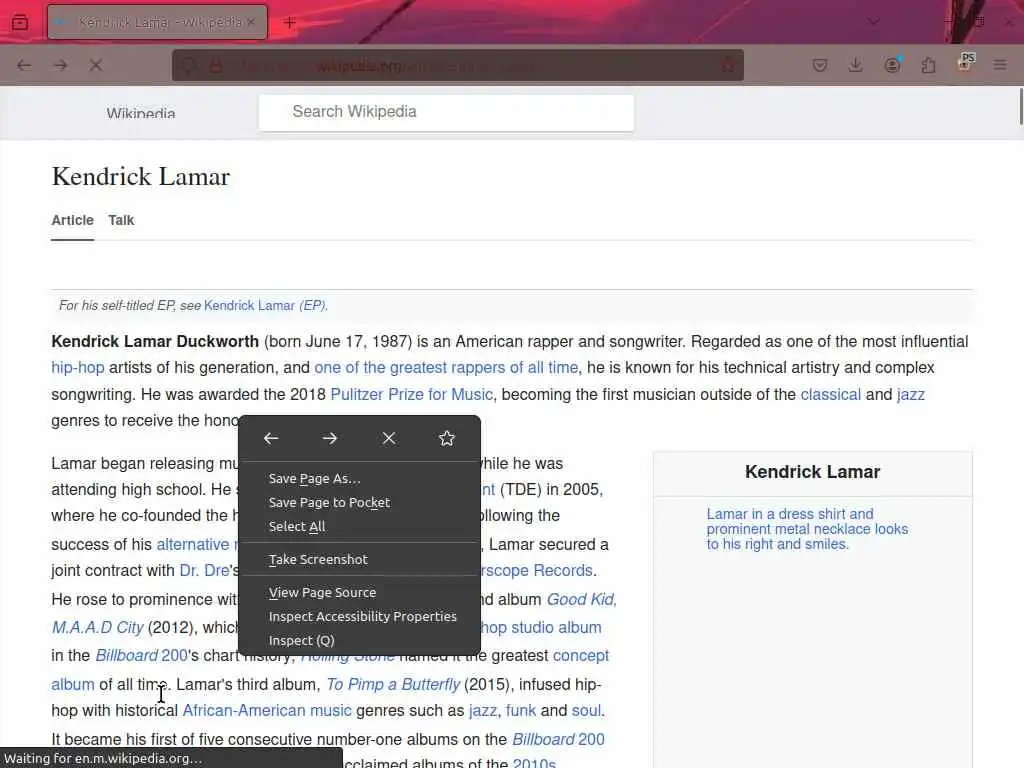Viewport: 1024px width, 768px height.
Task: Click the forward arrow in context menu
Action: click(330, 438)
